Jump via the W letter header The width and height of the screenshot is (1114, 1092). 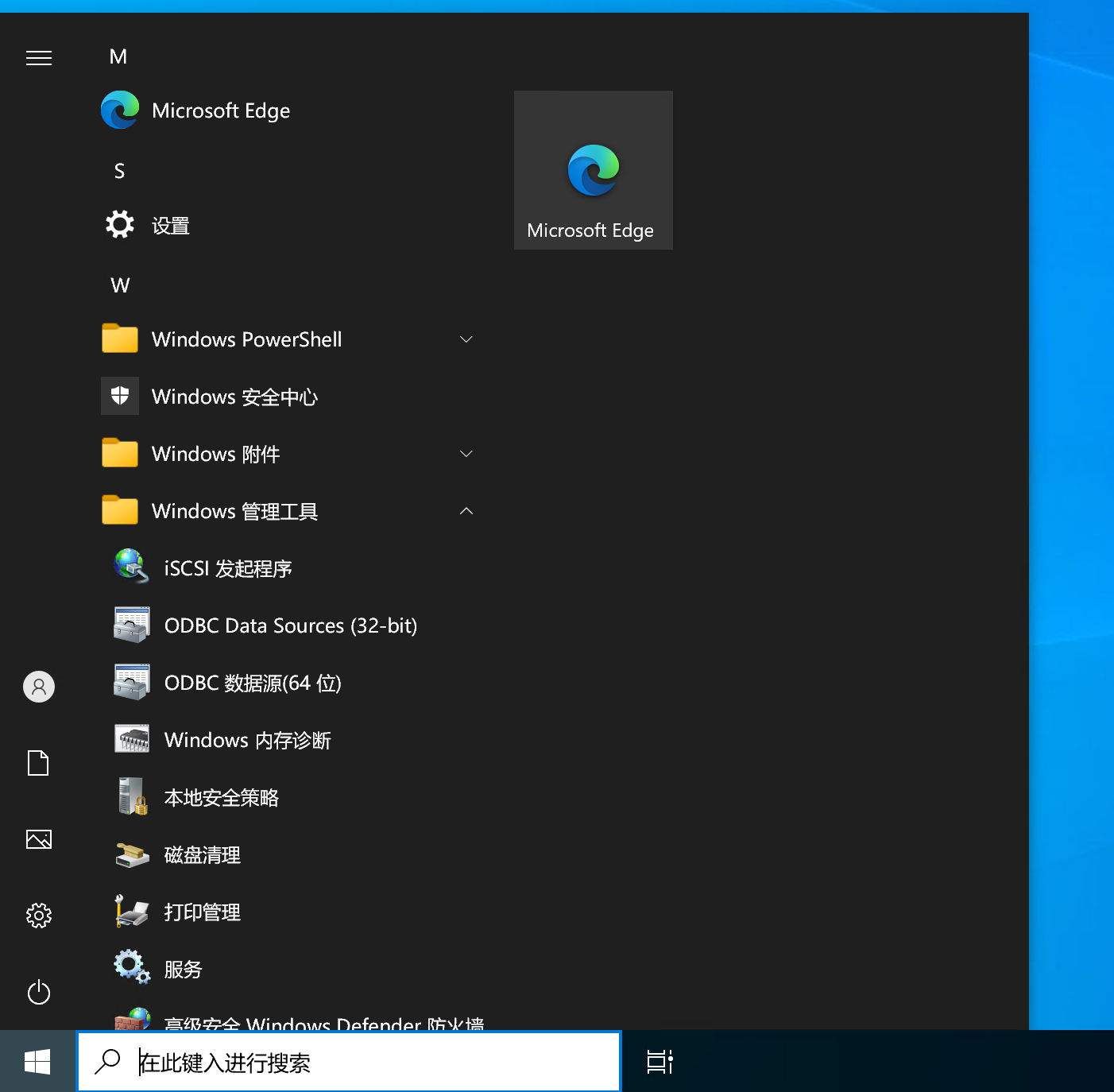120,285
